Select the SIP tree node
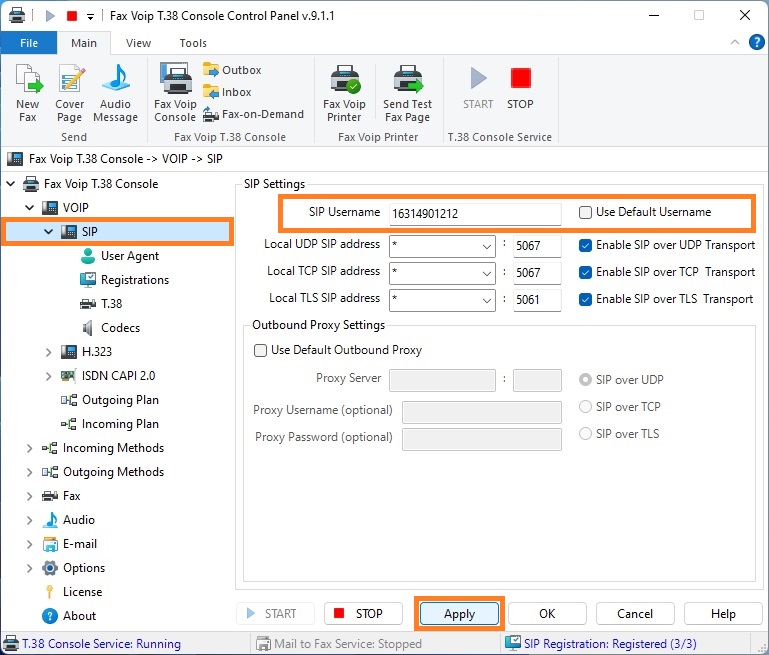This screenshot has height=655, width=769. click(x=117, y=232)
